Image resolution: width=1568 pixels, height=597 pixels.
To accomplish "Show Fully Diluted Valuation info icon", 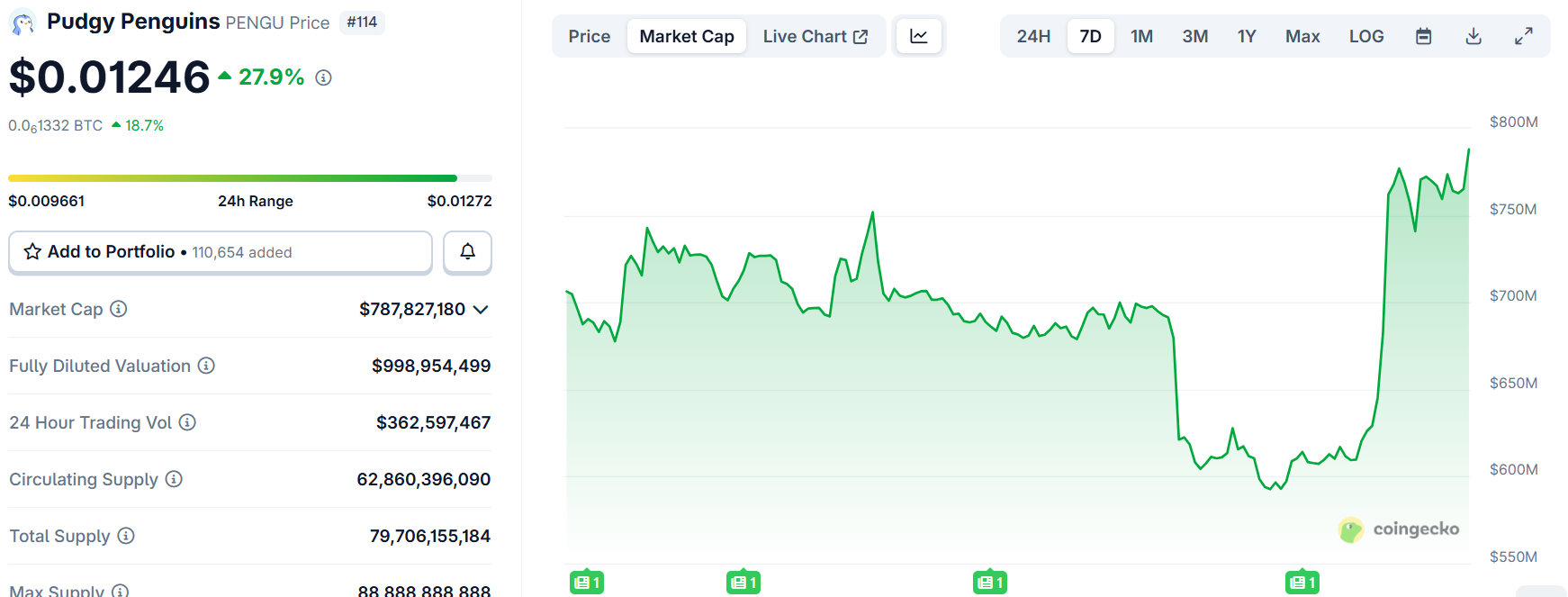I will [206, 366].
